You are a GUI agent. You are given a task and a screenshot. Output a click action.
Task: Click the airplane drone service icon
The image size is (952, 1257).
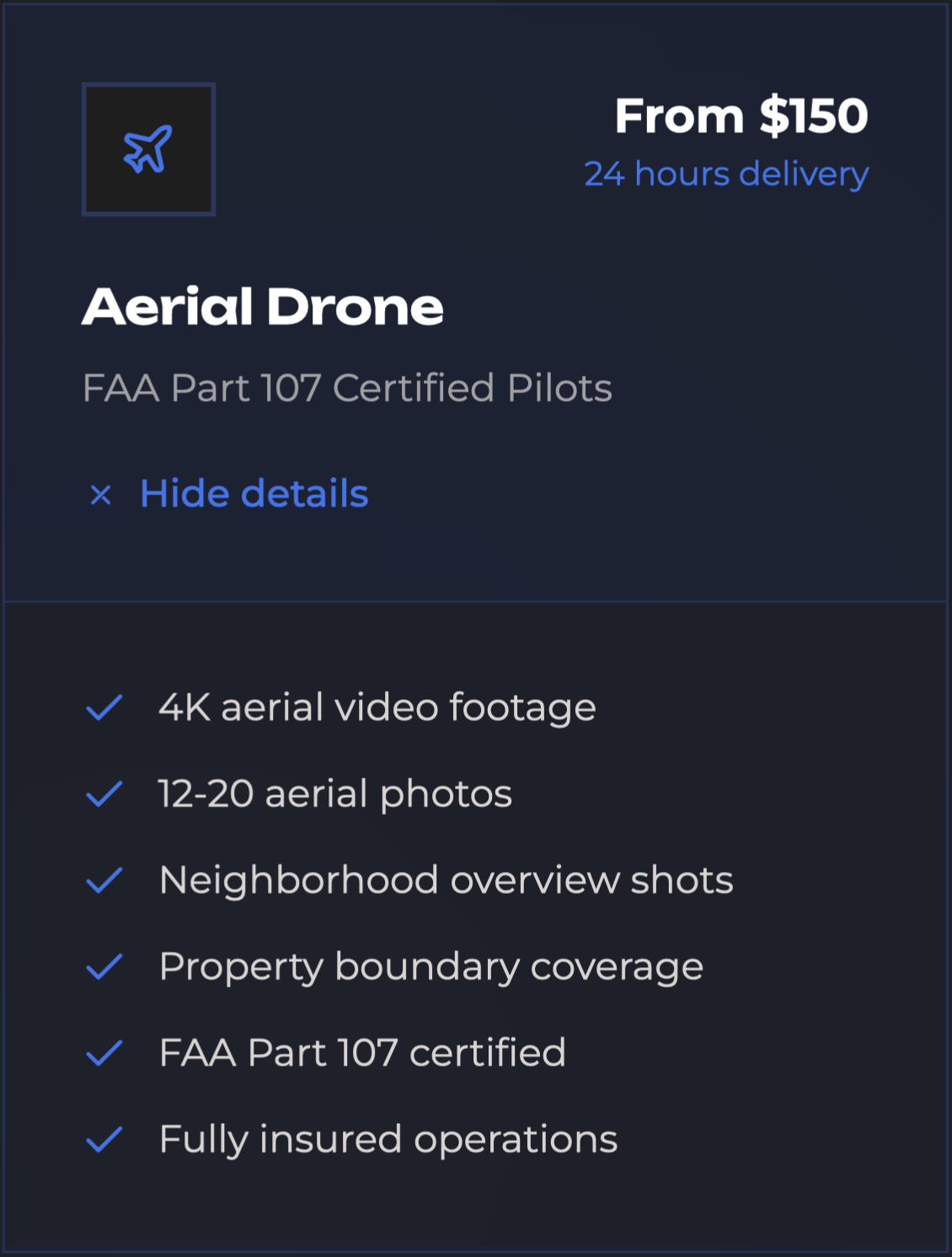148,149
